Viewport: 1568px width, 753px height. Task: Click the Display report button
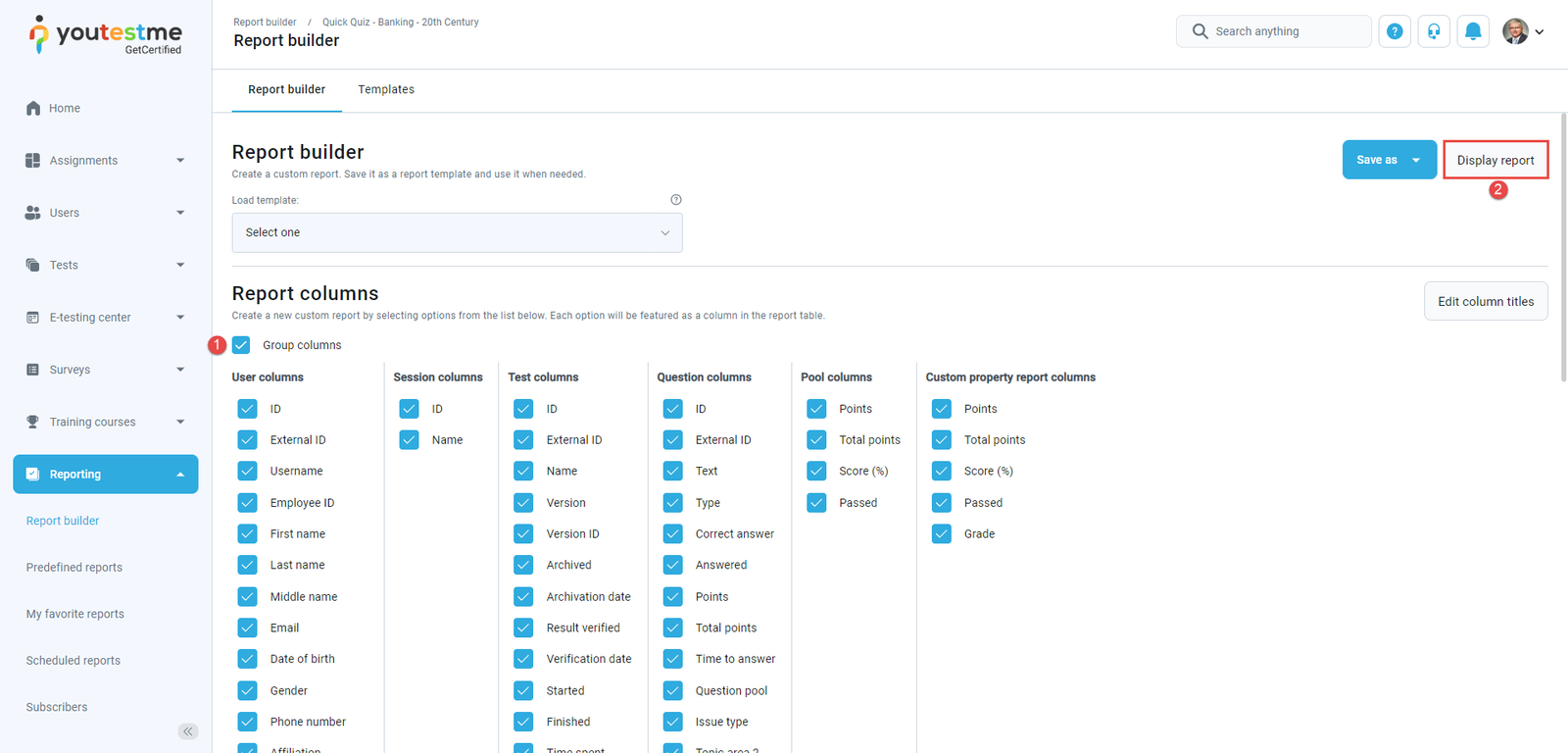[1494, 160]
